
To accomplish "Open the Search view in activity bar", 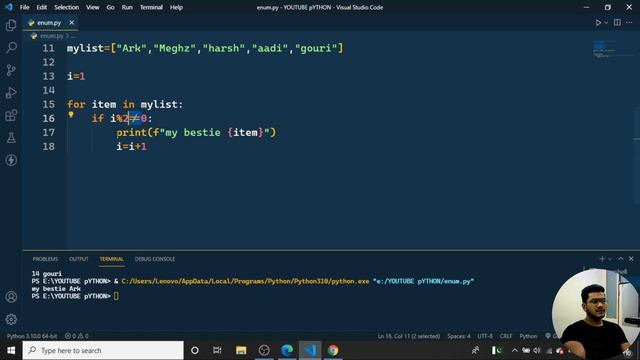I will click(x=11, y=47).
